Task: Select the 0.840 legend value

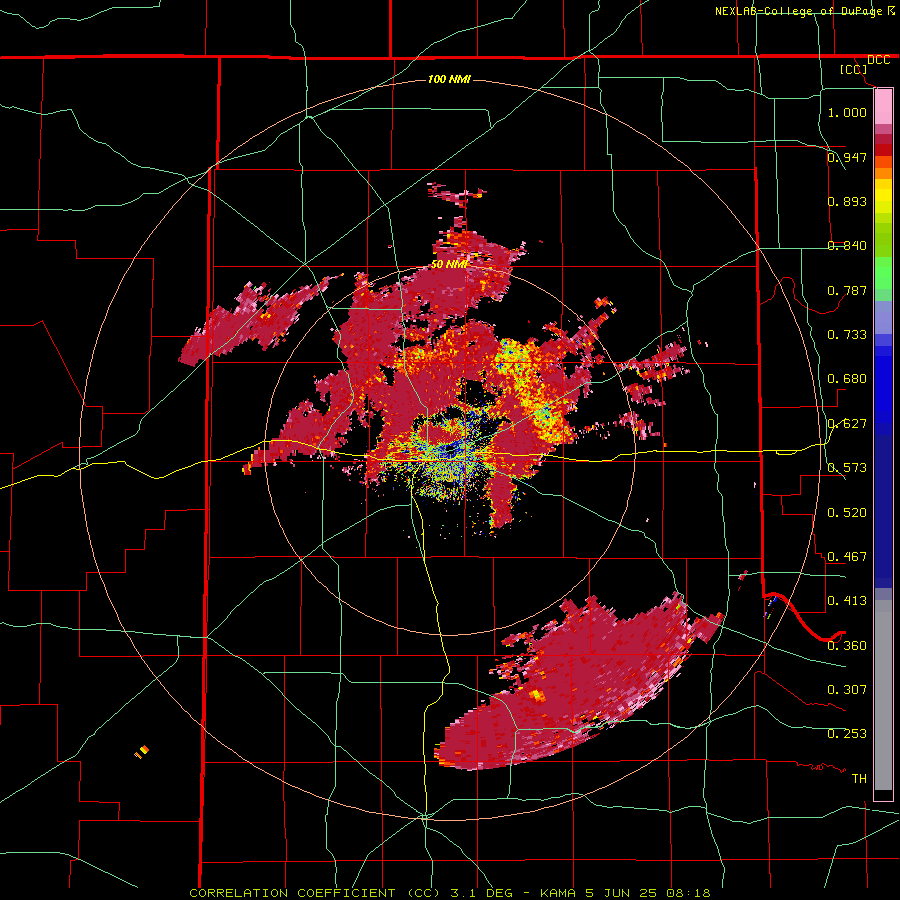Action: pos(847,246)
